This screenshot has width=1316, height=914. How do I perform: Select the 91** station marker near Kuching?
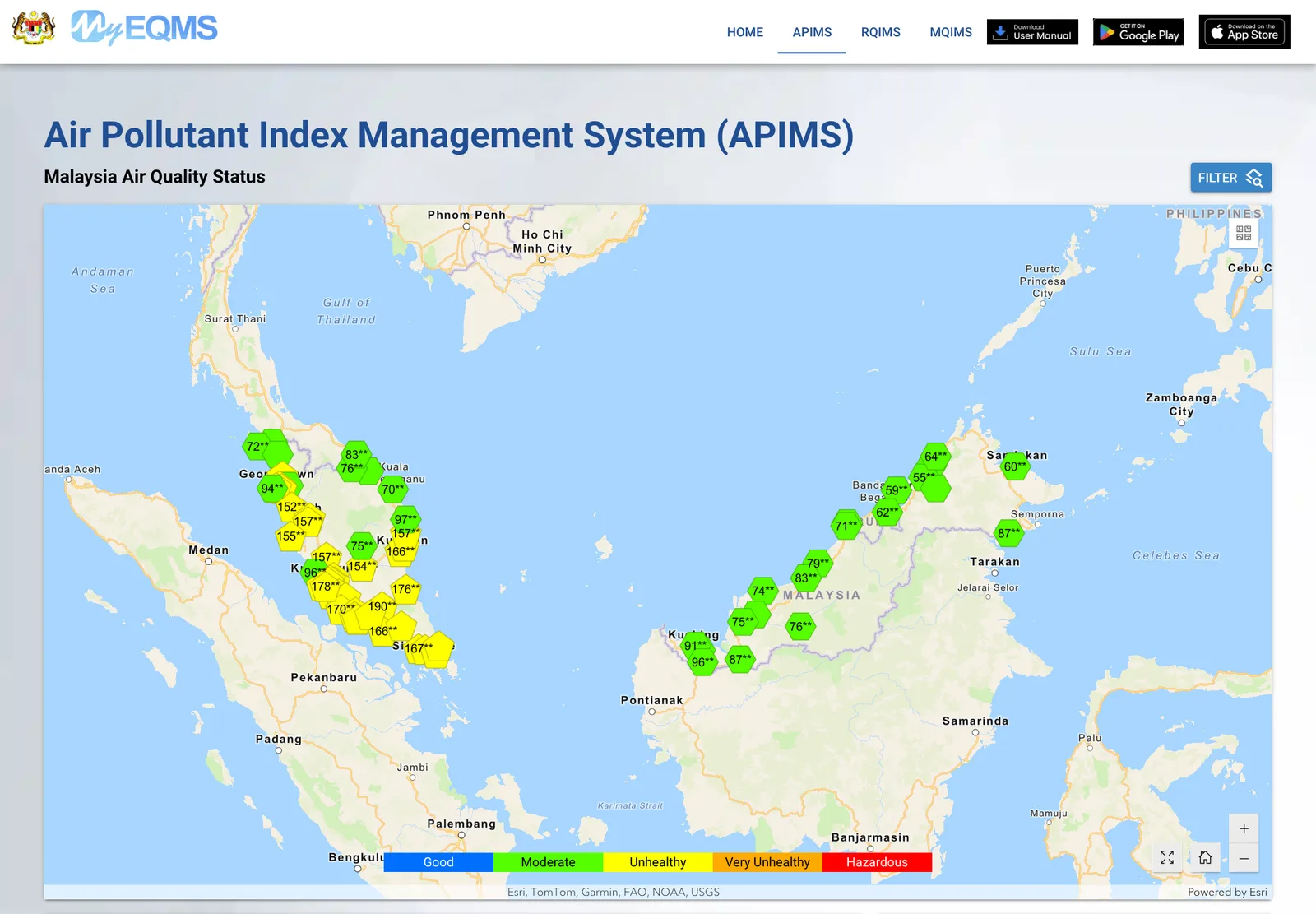click(696, 646)
